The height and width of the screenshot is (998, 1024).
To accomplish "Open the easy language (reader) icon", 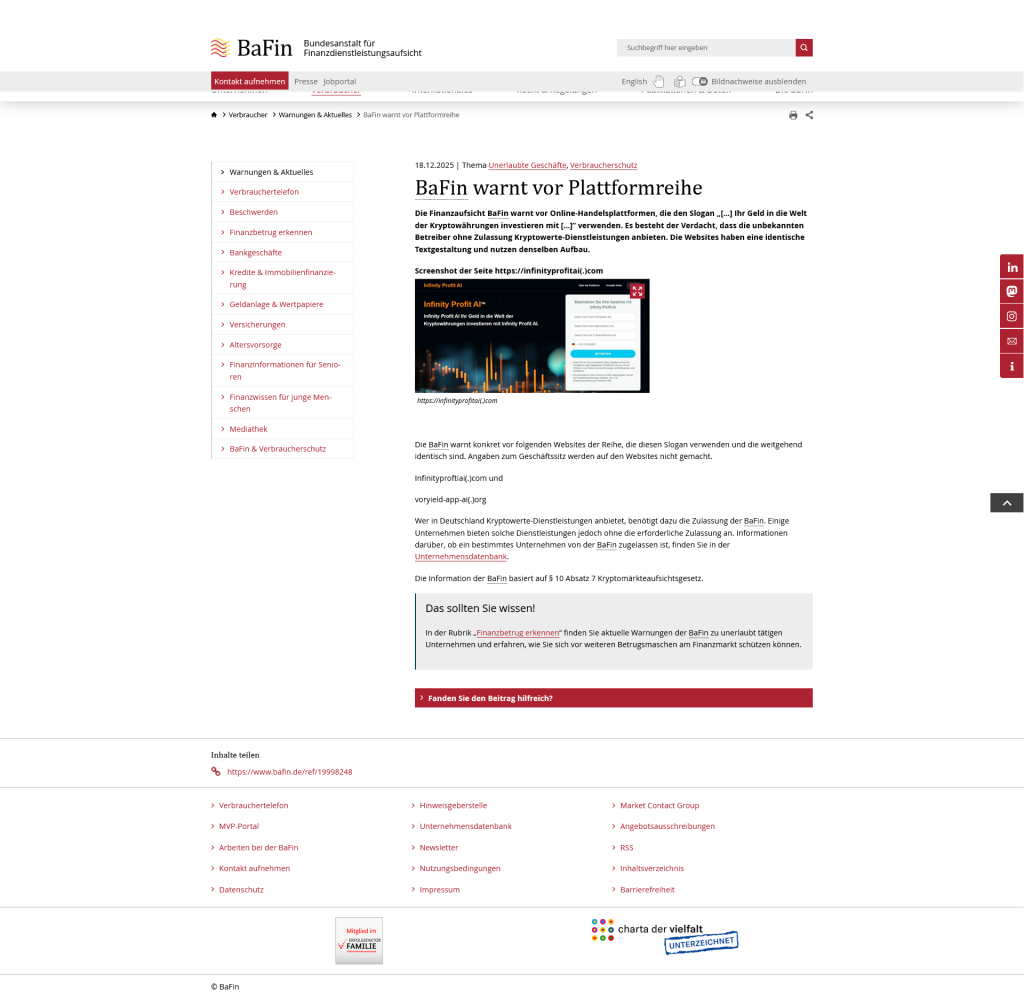I will click(x=679, y=82).
